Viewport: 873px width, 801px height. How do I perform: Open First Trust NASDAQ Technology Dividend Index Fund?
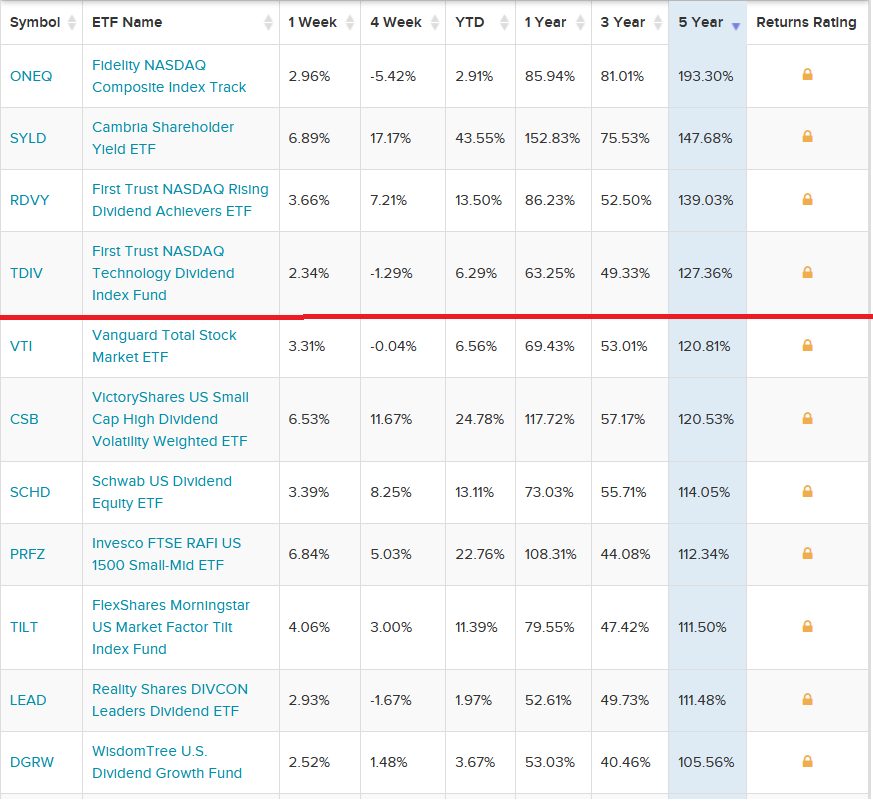pos(163,273)
